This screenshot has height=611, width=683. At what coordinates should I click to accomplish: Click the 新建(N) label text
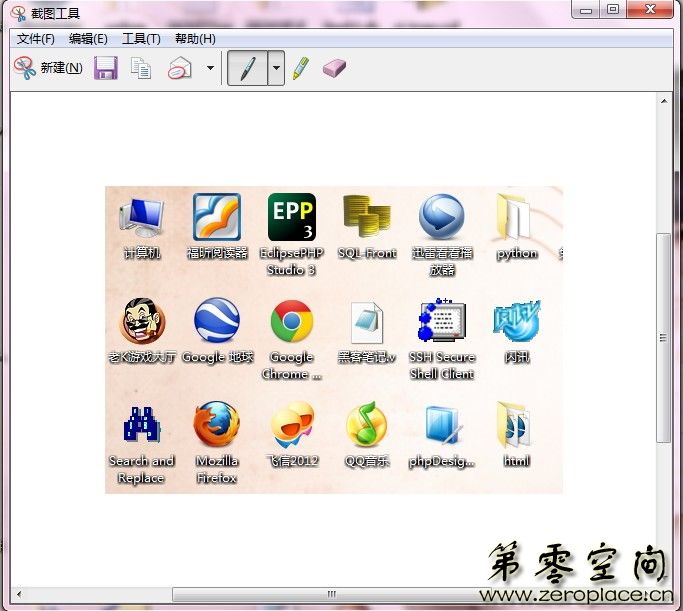(61, 68)
